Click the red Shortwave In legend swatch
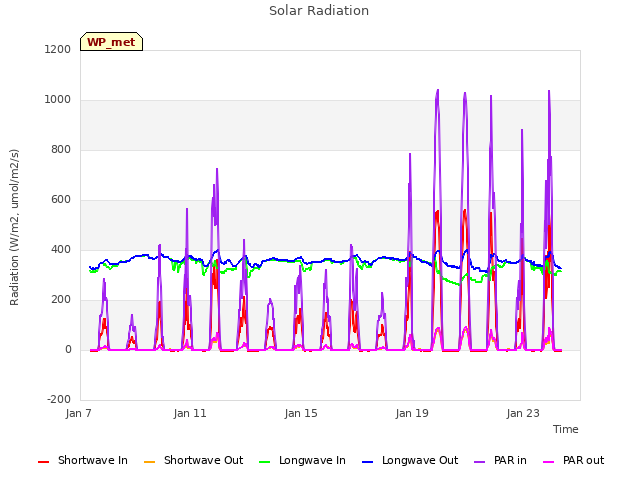640x480 pixels. point(43,462)
